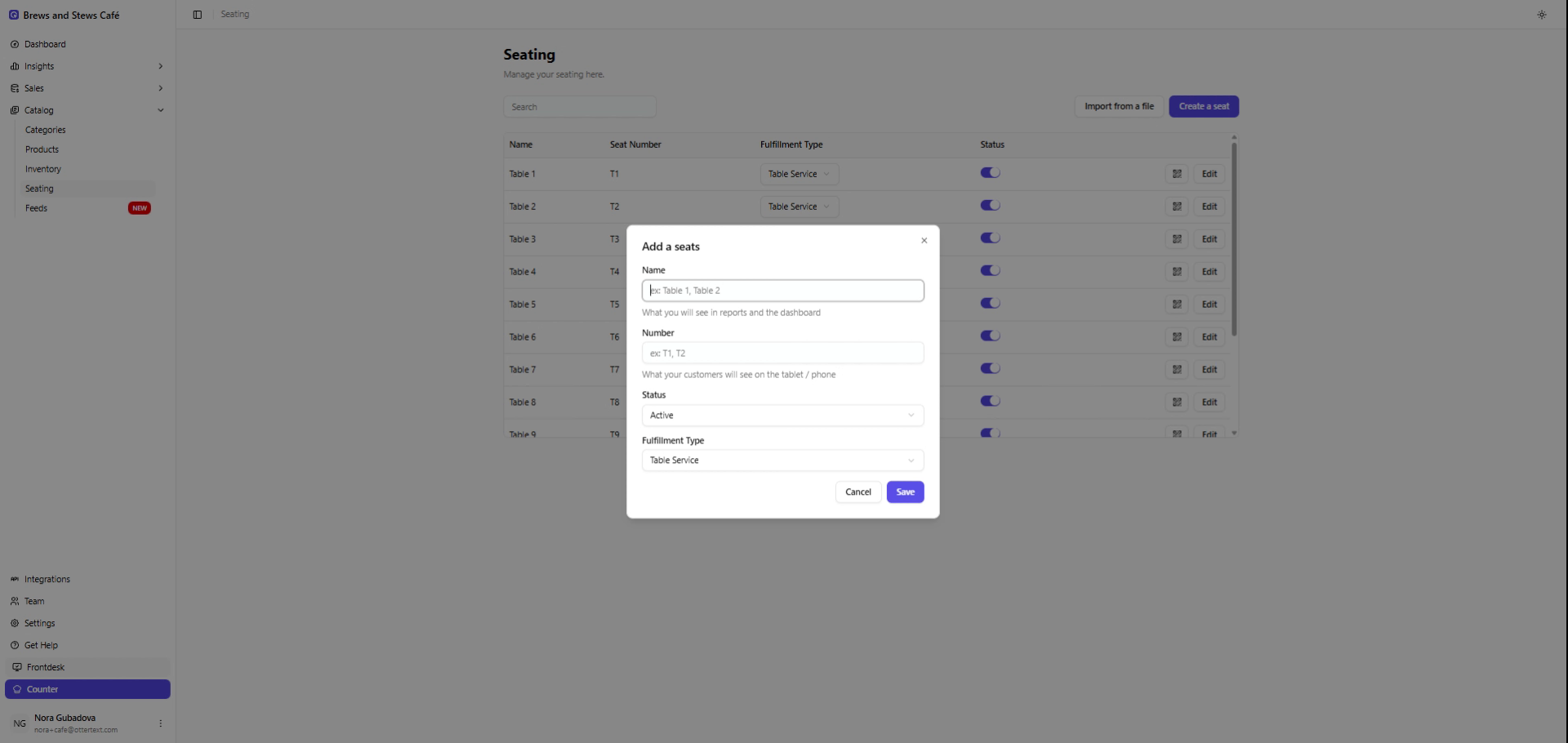Open the Status dropdown showing Active
This screenshot has width=1568, height=743.
(782, 416)
